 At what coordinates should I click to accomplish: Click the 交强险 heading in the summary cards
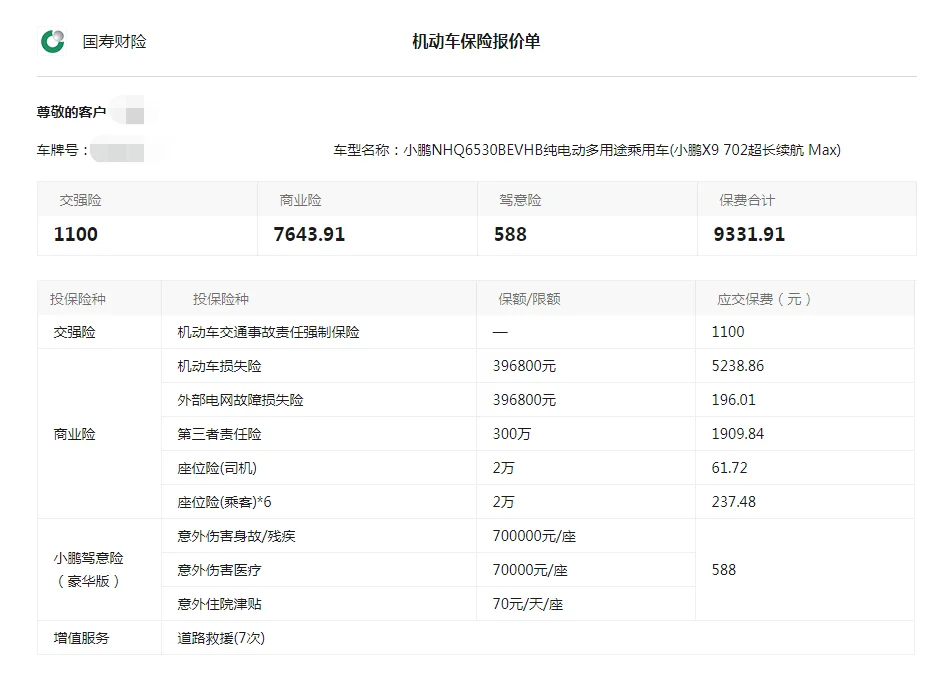click(80, 200)
